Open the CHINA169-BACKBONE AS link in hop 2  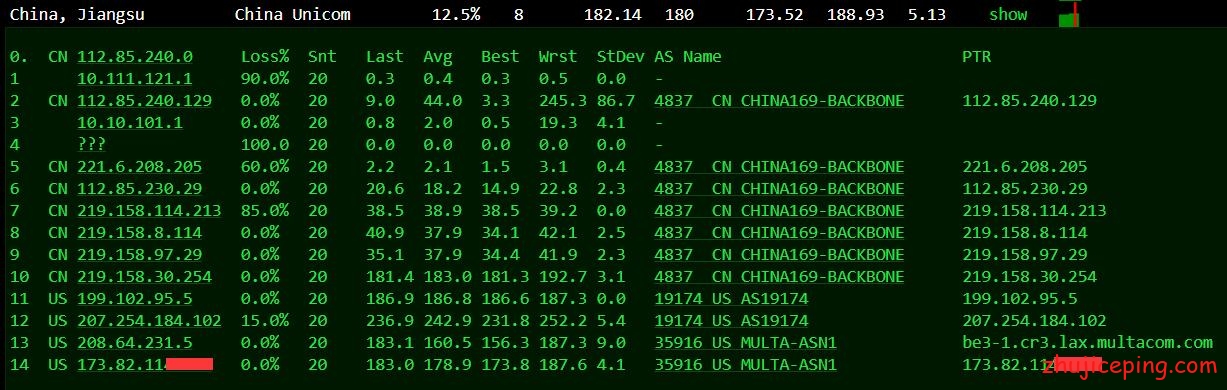[779, 101]
